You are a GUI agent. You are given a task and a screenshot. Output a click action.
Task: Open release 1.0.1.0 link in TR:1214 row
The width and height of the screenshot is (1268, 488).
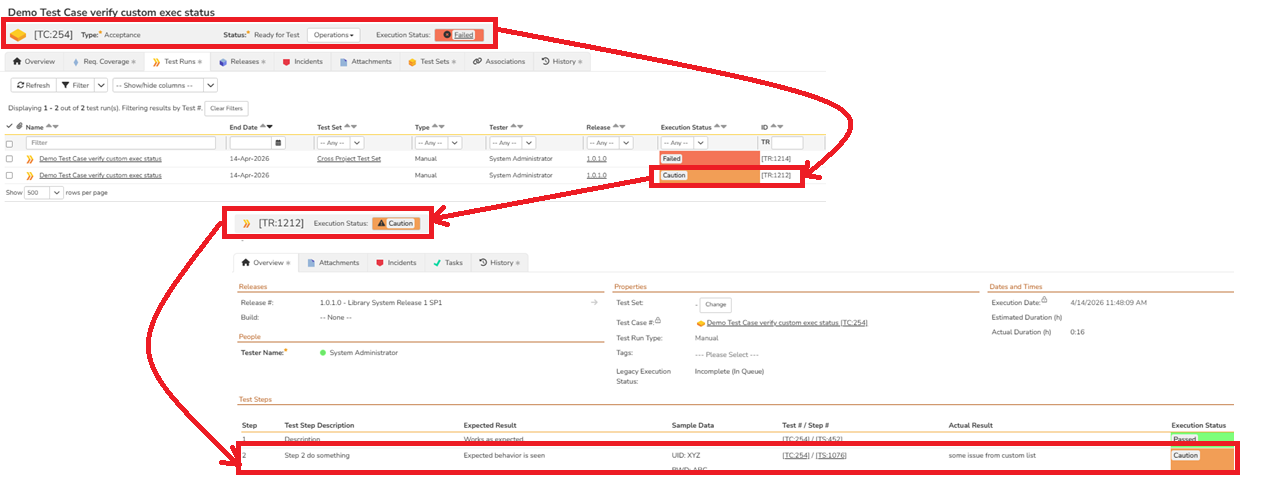(596, 159)
